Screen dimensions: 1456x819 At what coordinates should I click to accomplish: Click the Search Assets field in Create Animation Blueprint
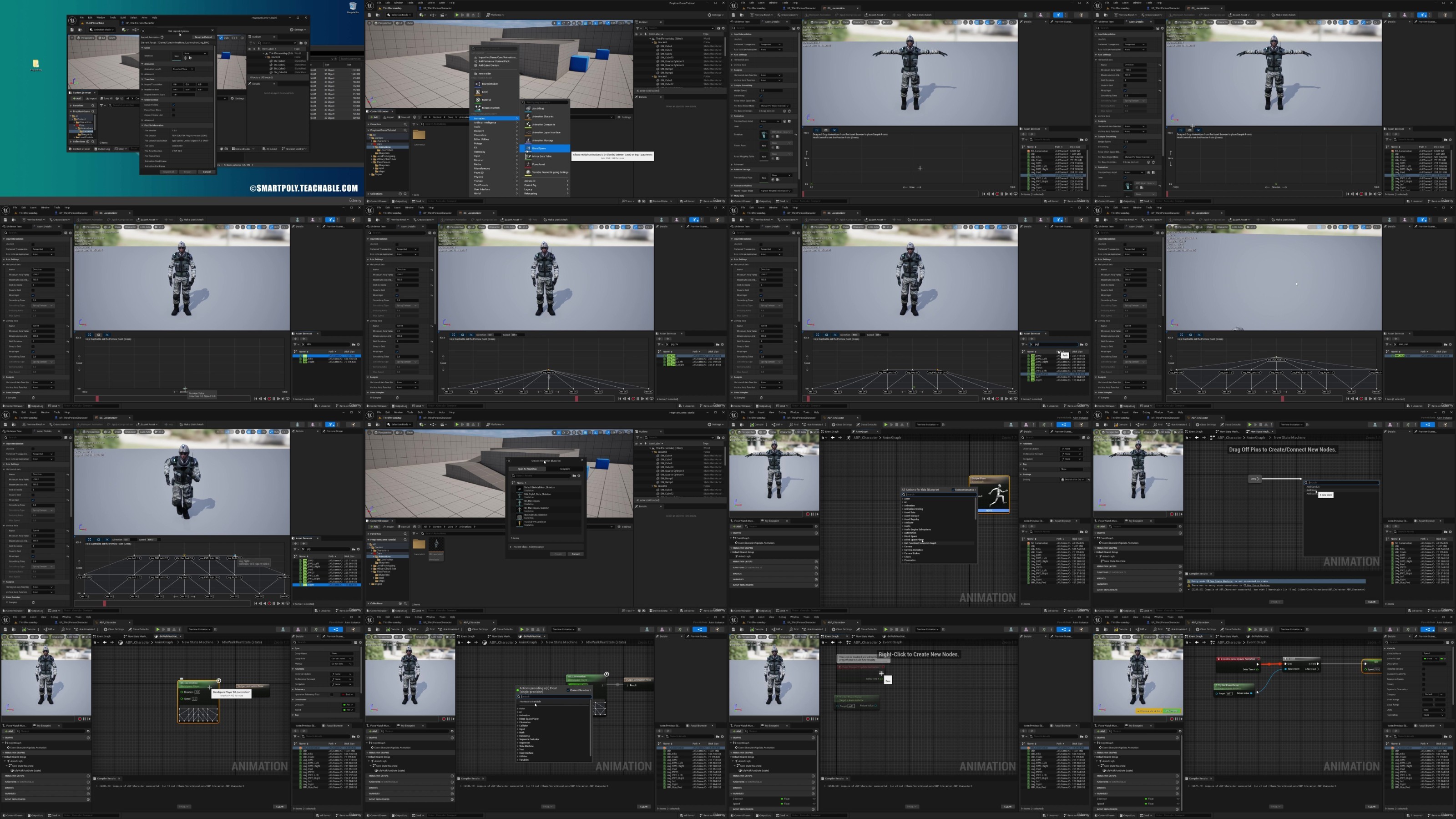click(541, 476)
